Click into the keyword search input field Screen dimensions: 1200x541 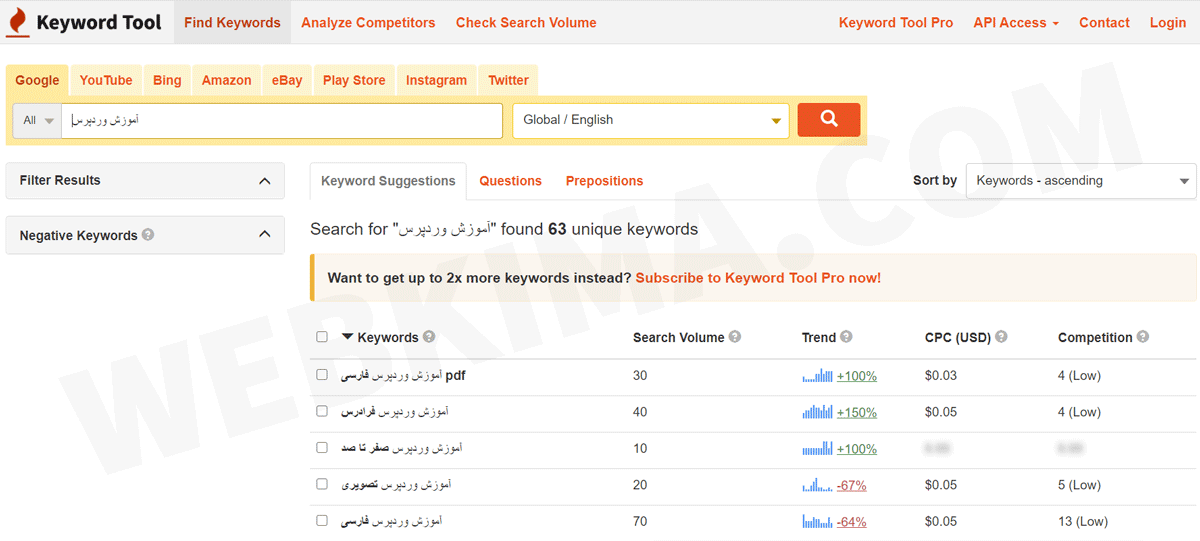tap(282, 120)
